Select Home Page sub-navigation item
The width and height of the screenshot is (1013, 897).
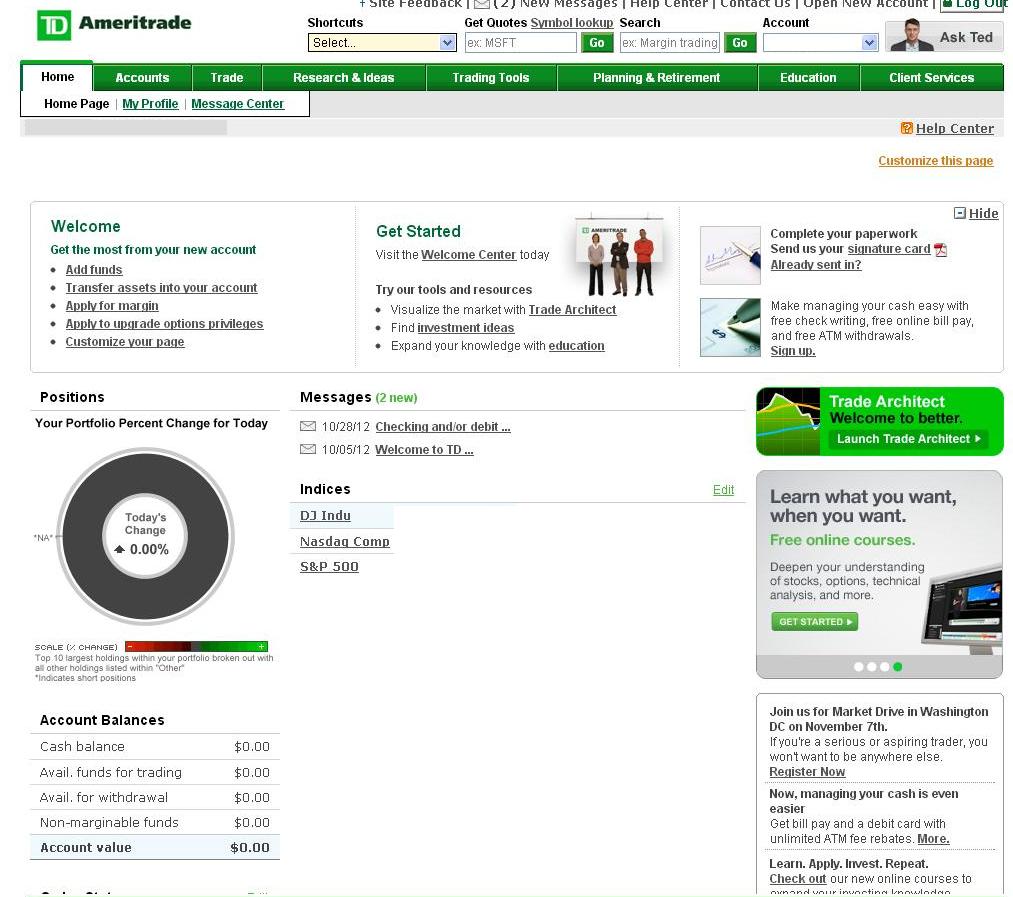76,103
